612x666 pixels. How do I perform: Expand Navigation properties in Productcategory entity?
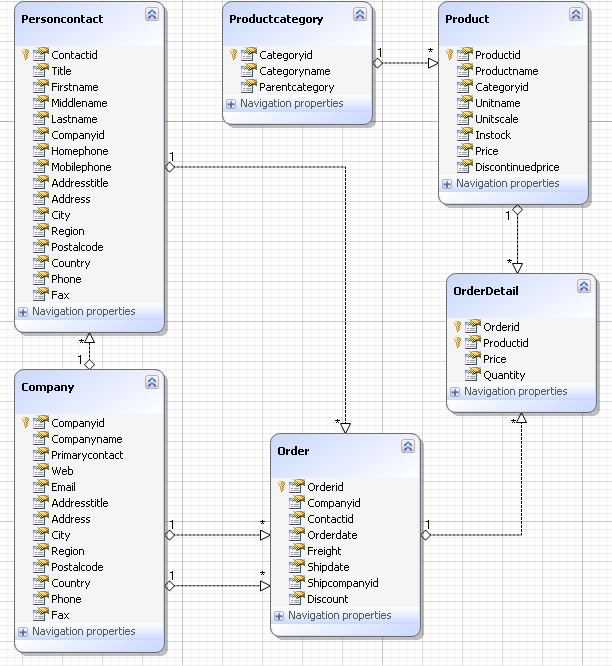pos(231,103)
